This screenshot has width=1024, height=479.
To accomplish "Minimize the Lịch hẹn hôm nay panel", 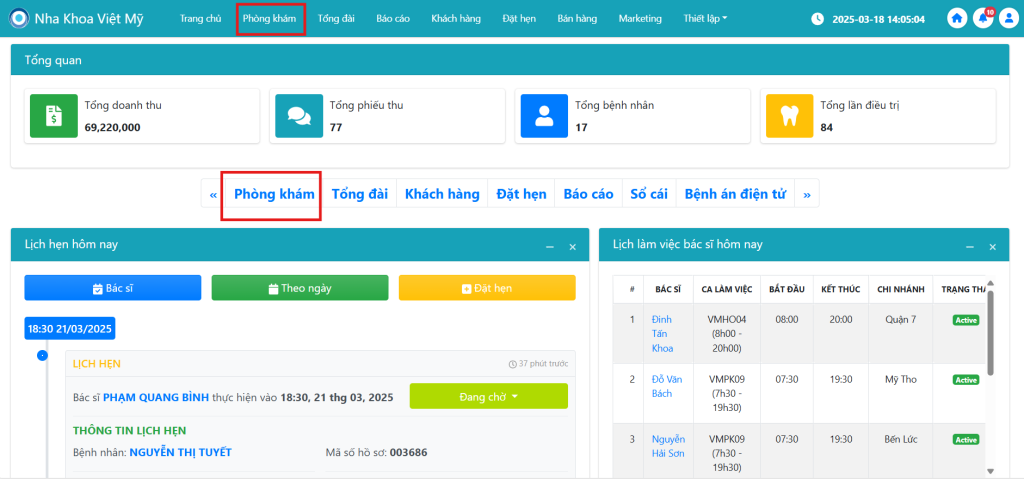I will tap(549, 246).
